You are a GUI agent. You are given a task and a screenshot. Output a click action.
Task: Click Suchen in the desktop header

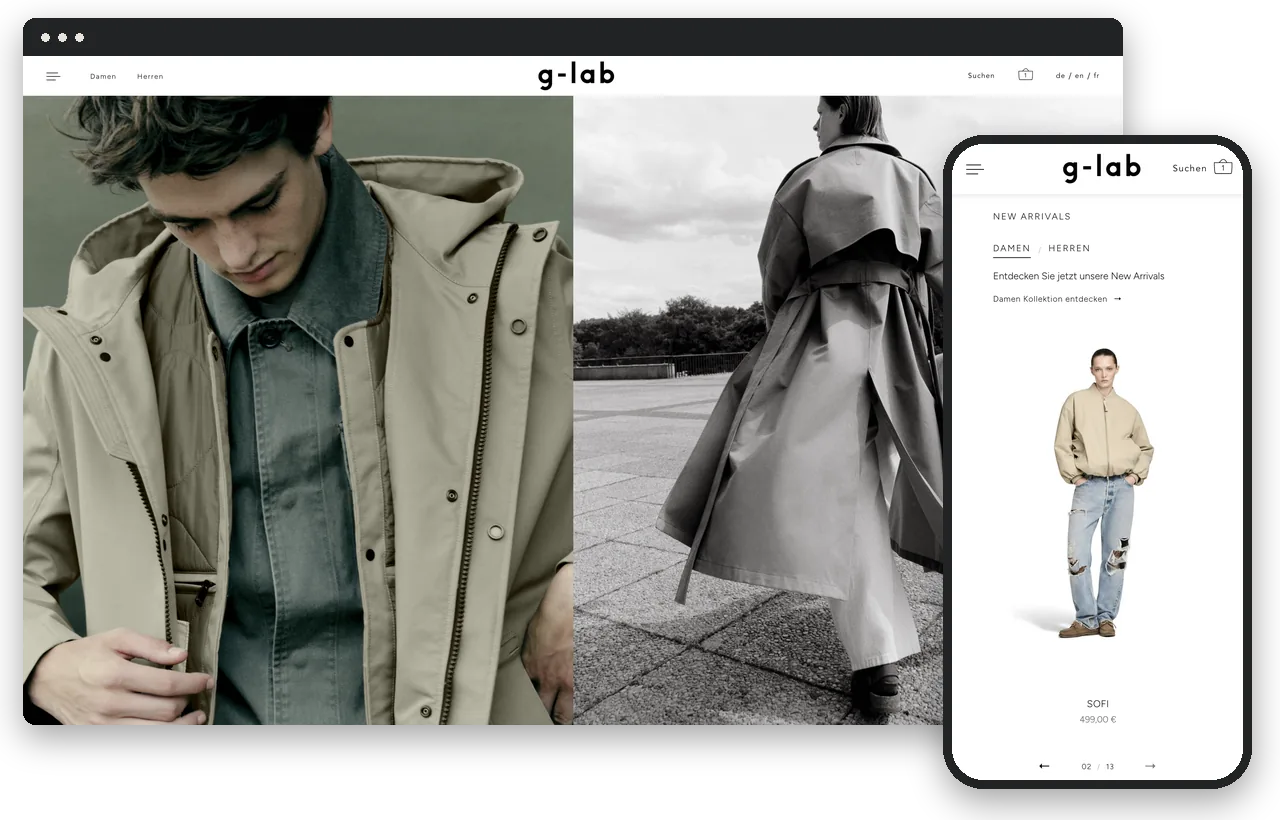pos(981,76)
